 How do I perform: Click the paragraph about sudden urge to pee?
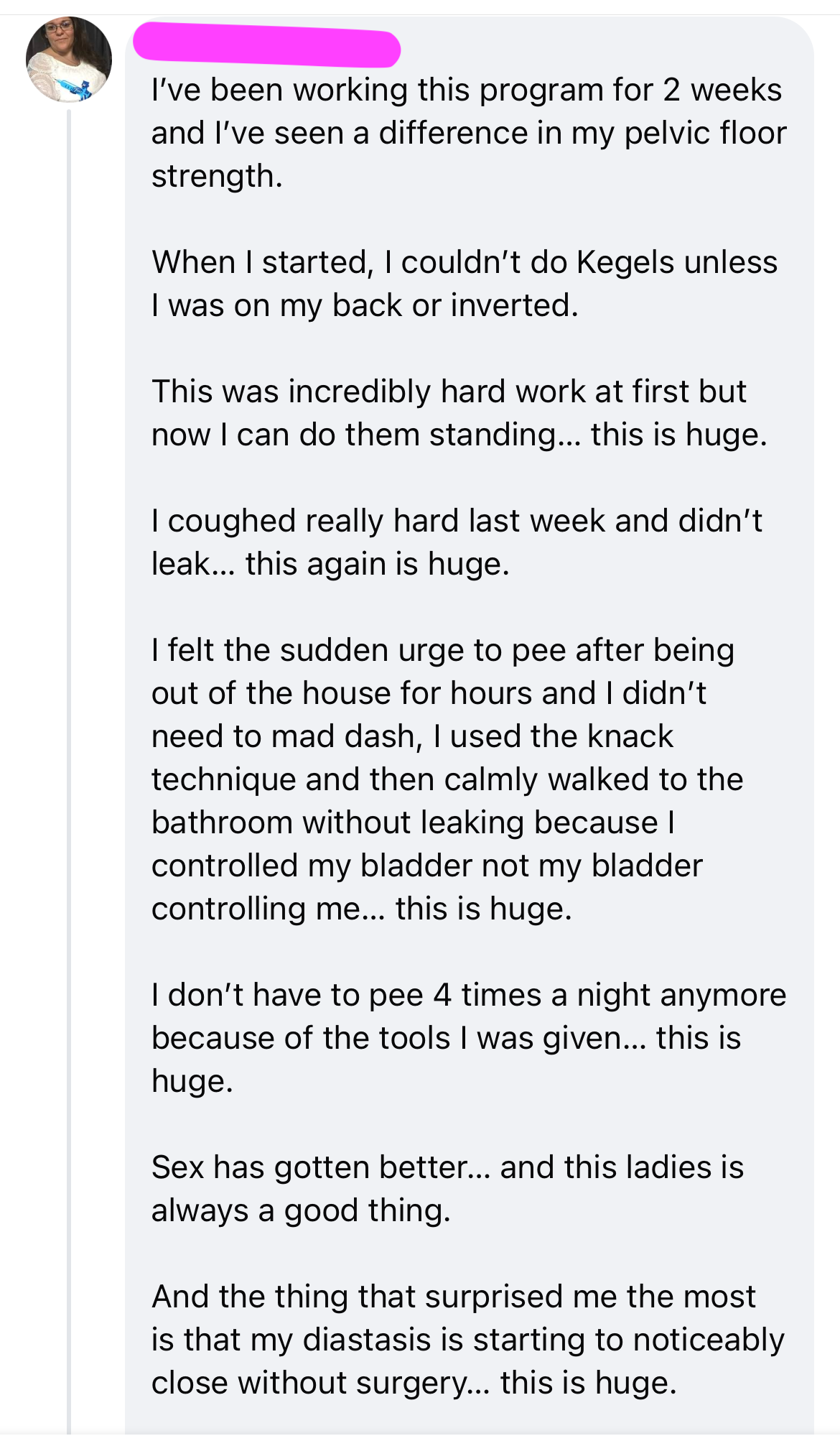click(447, 779)
